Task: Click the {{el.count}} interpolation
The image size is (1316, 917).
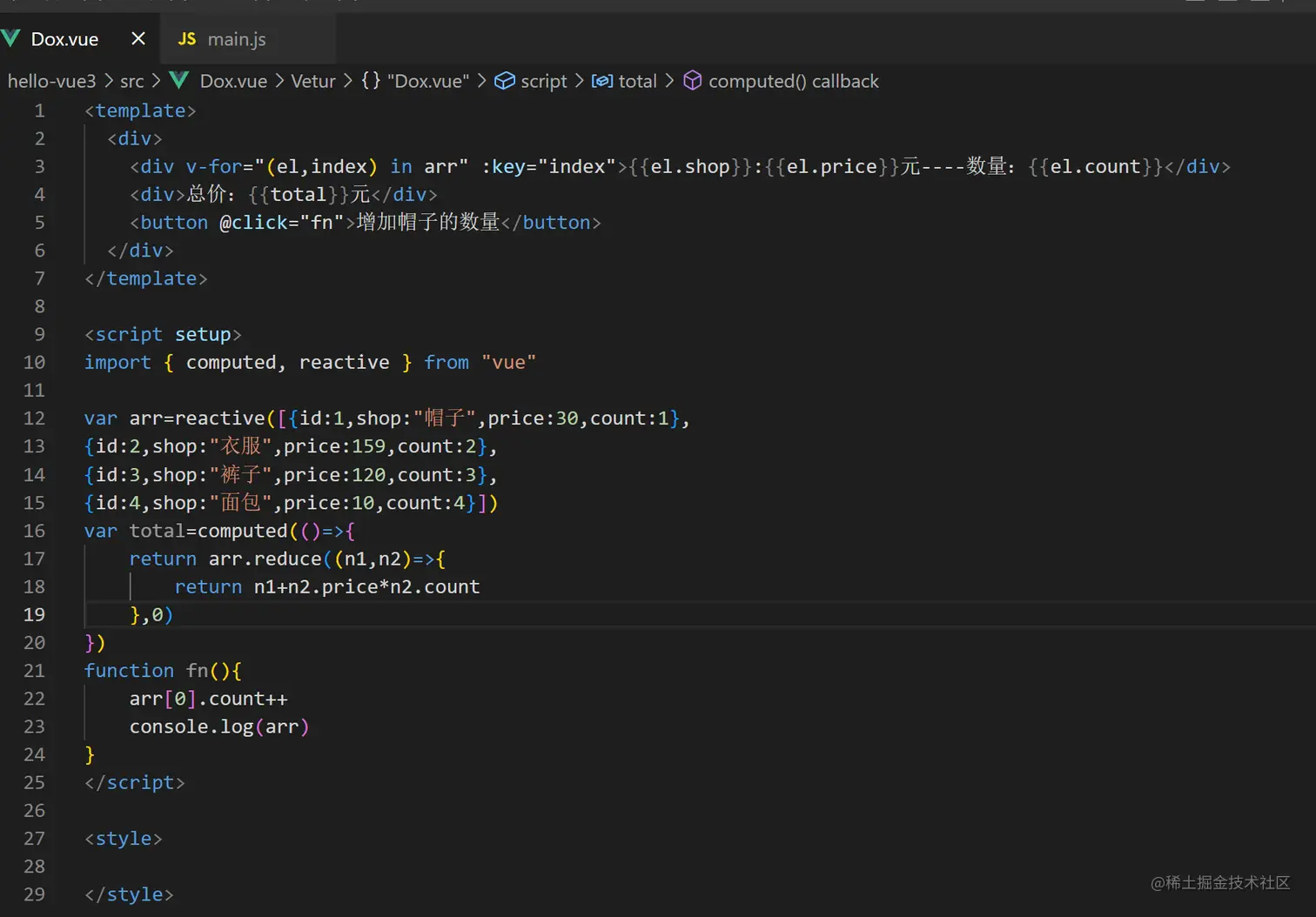Action: tap(1095, 166)
